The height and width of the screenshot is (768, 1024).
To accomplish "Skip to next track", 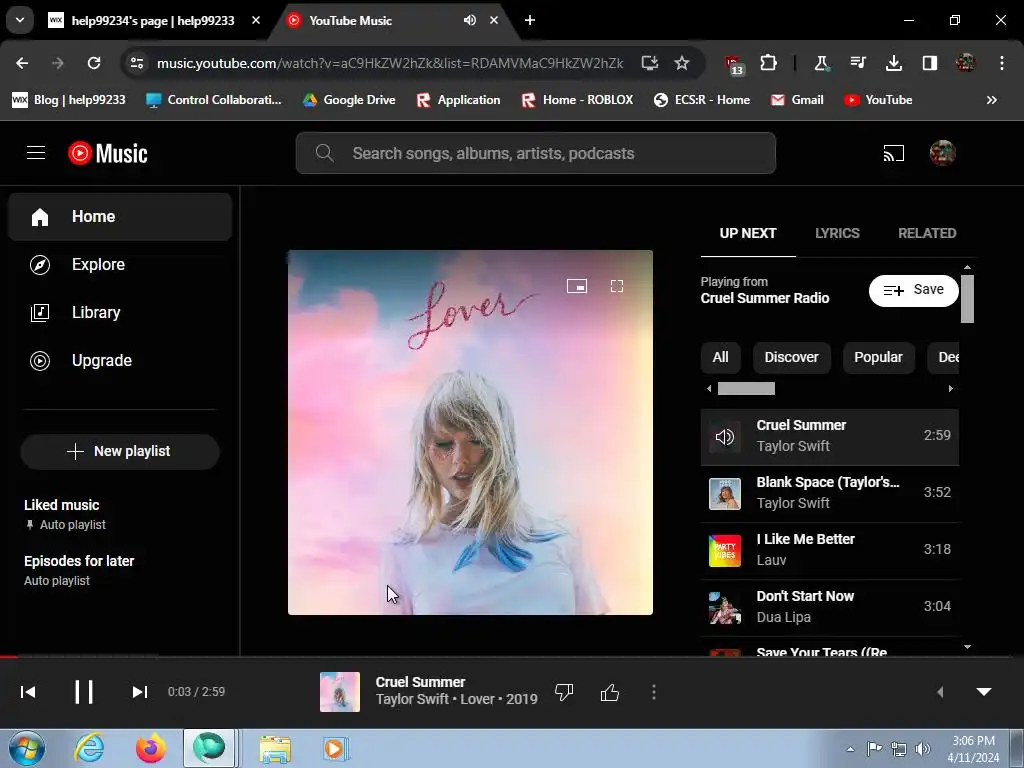I will (x=139, y=692).
